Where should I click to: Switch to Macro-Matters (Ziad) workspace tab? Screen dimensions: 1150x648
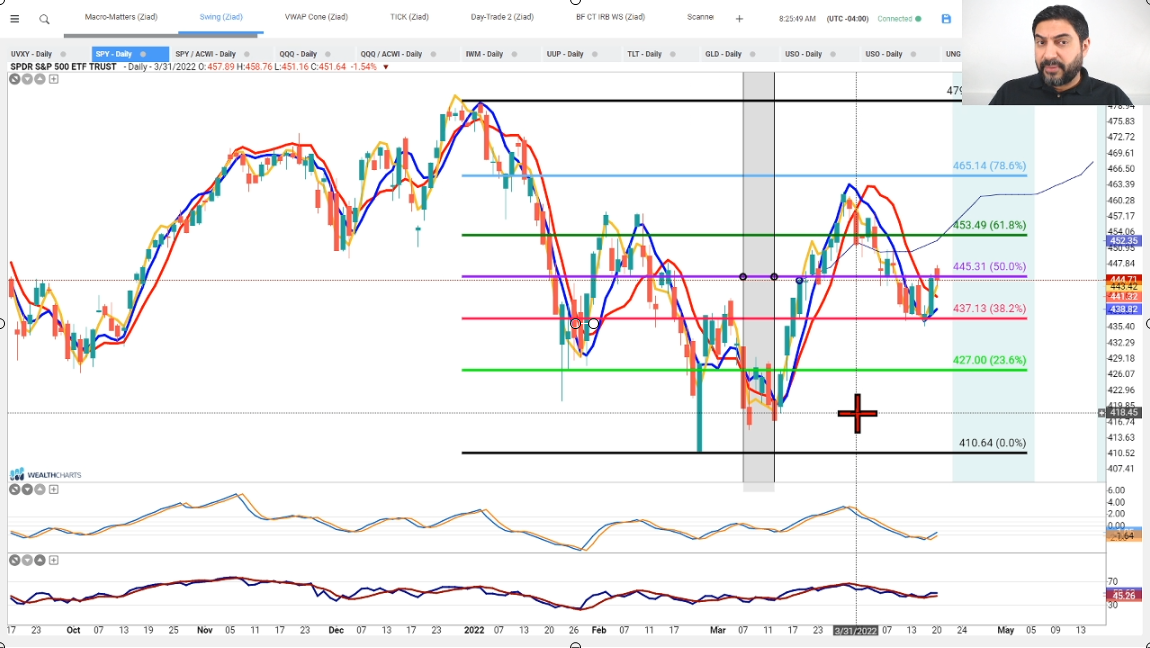click(121, 17)
